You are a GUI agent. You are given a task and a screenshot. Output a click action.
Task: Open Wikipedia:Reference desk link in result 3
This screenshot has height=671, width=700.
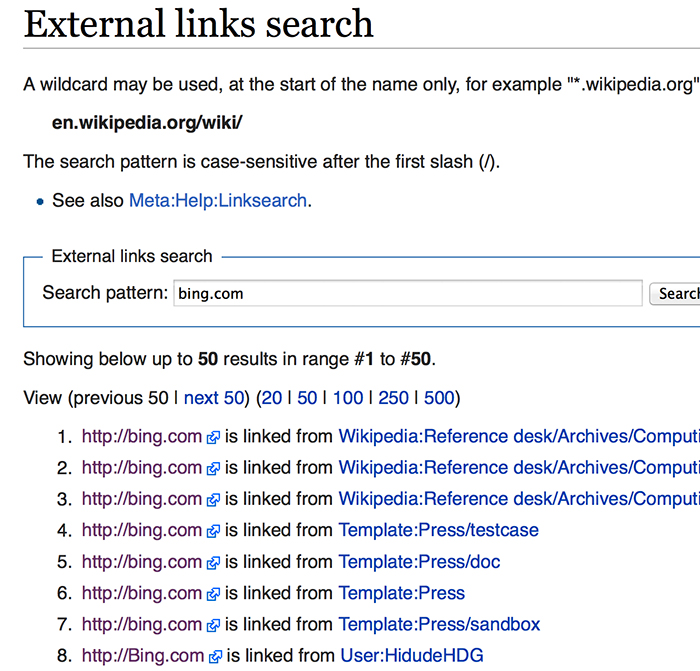(x=519, y=499)
